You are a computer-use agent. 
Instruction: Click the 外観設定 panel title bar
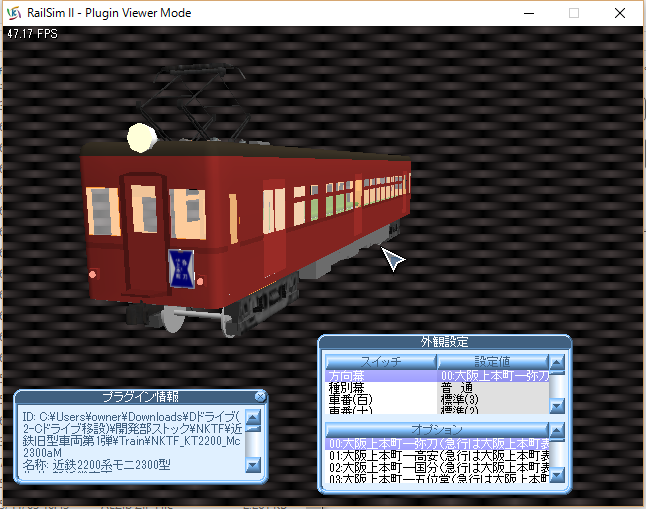(445, 342)
